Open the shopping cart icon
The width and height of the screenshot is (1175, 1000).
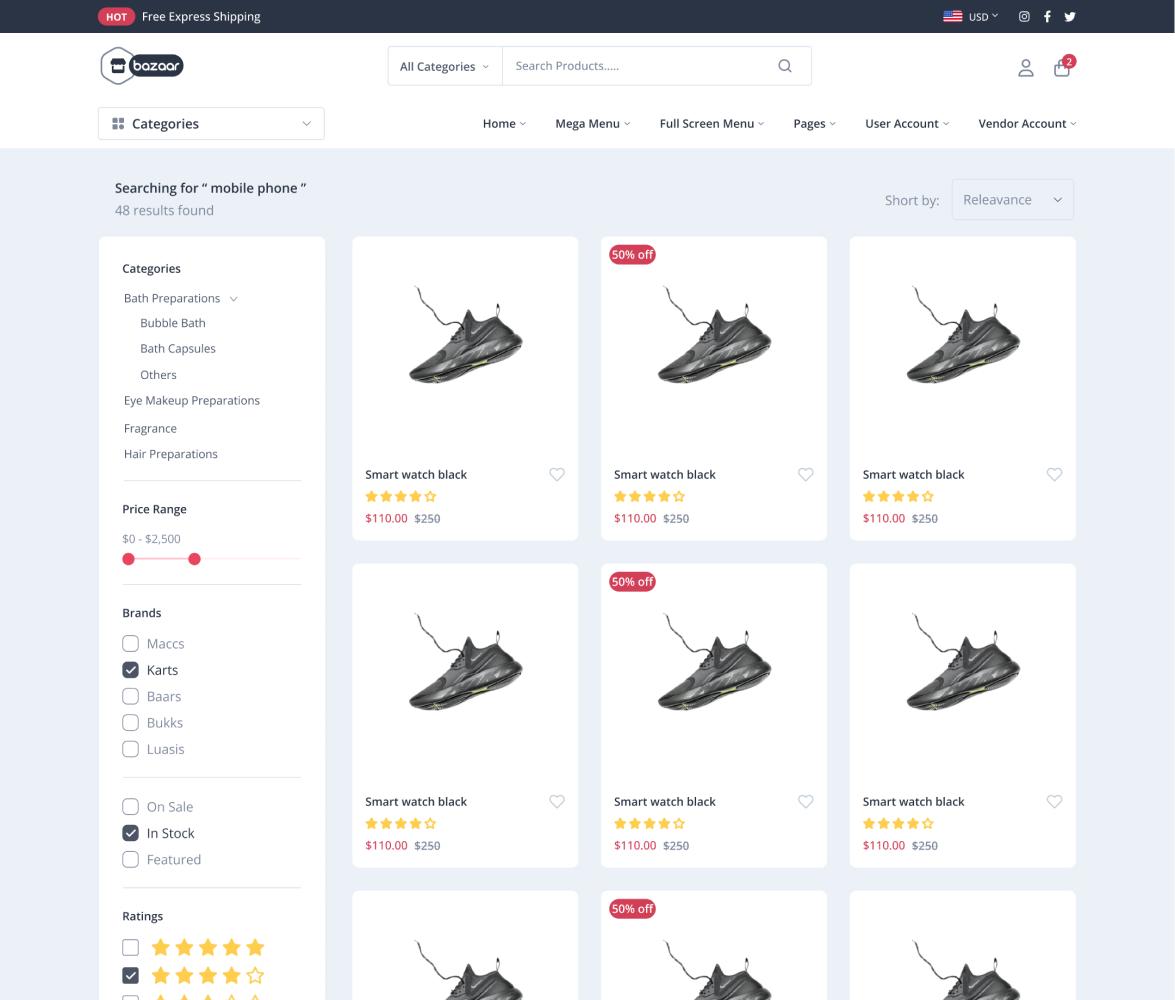coord(1062,68)
